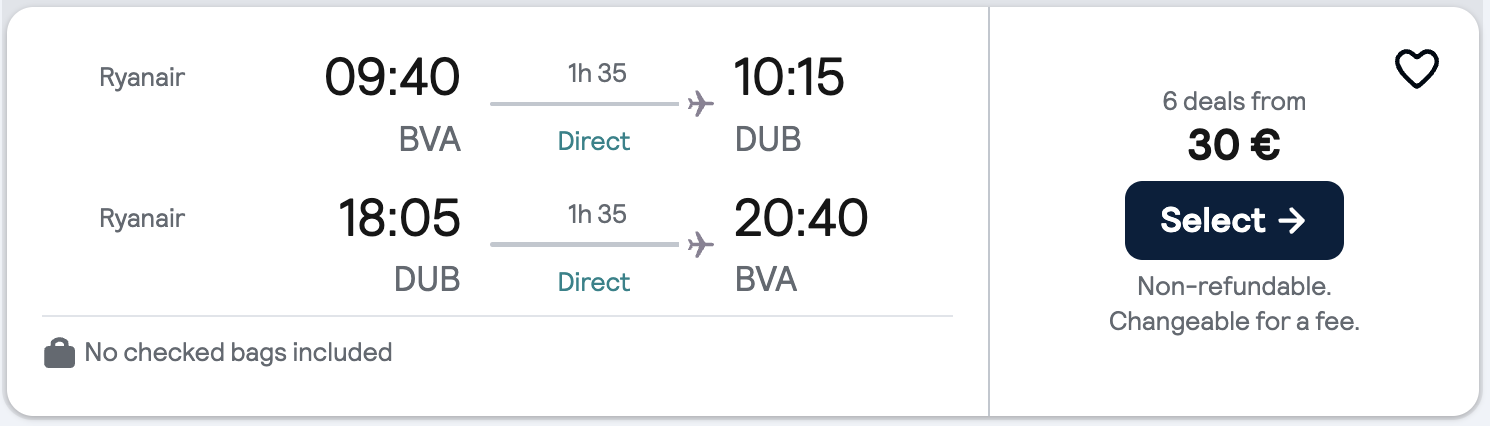Click the 30 € price
This screenshot has height=426, width=1490.
tap(1233, 146)
